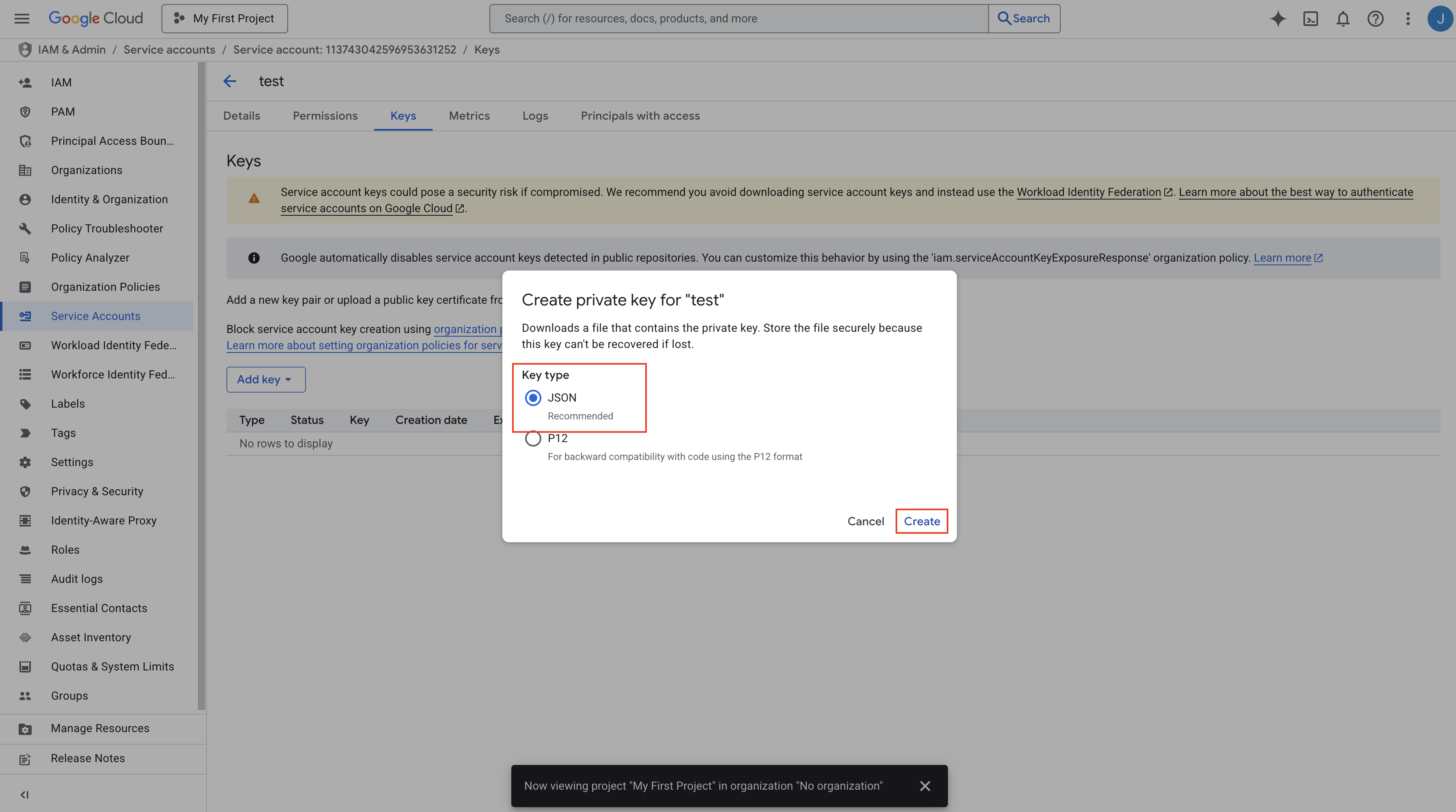Viewport: 1456px width, 812px height.
Task: Click the Search button
Action: (x=1024, y=19)
